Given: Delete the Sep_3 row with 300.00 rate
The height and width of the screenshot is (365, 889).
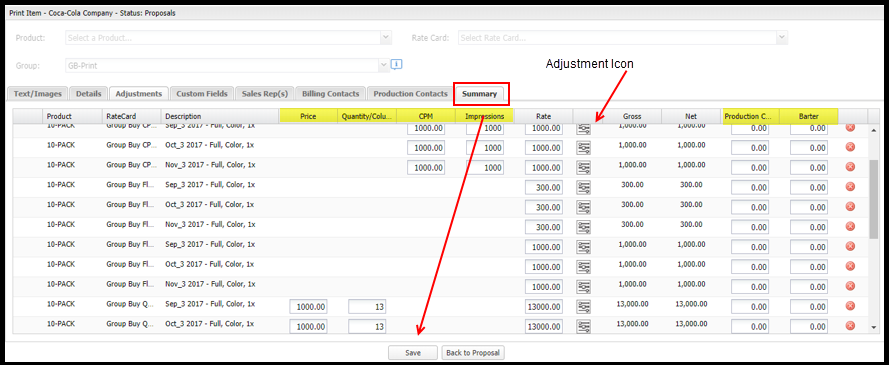Looking at the screenshot, I should click(x=850, y=186).
